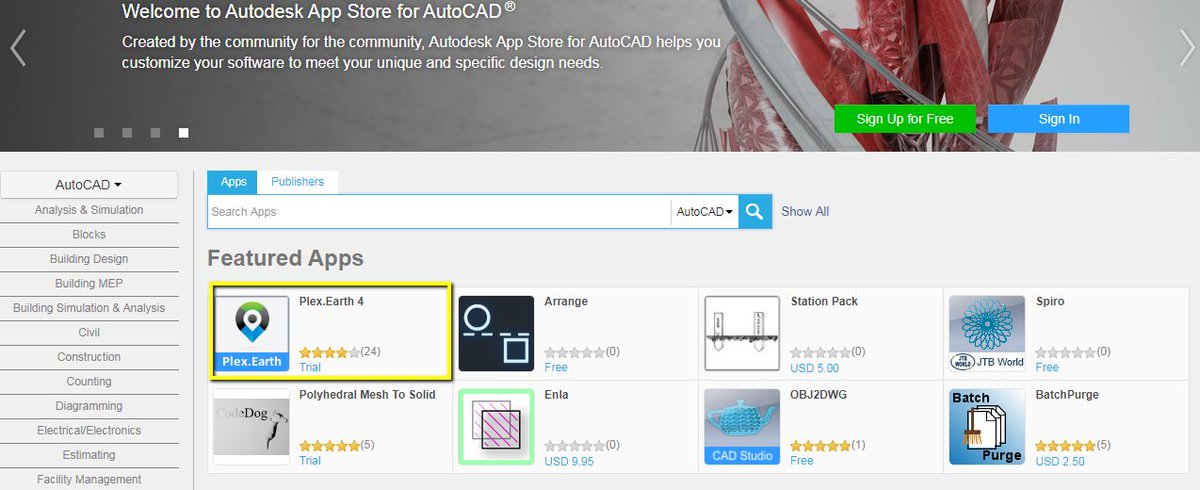Select the second banner slide dot
Image resolution: width=1200 pixels, height=490 pixels.
pyautogui.click(x=127, y=132)
